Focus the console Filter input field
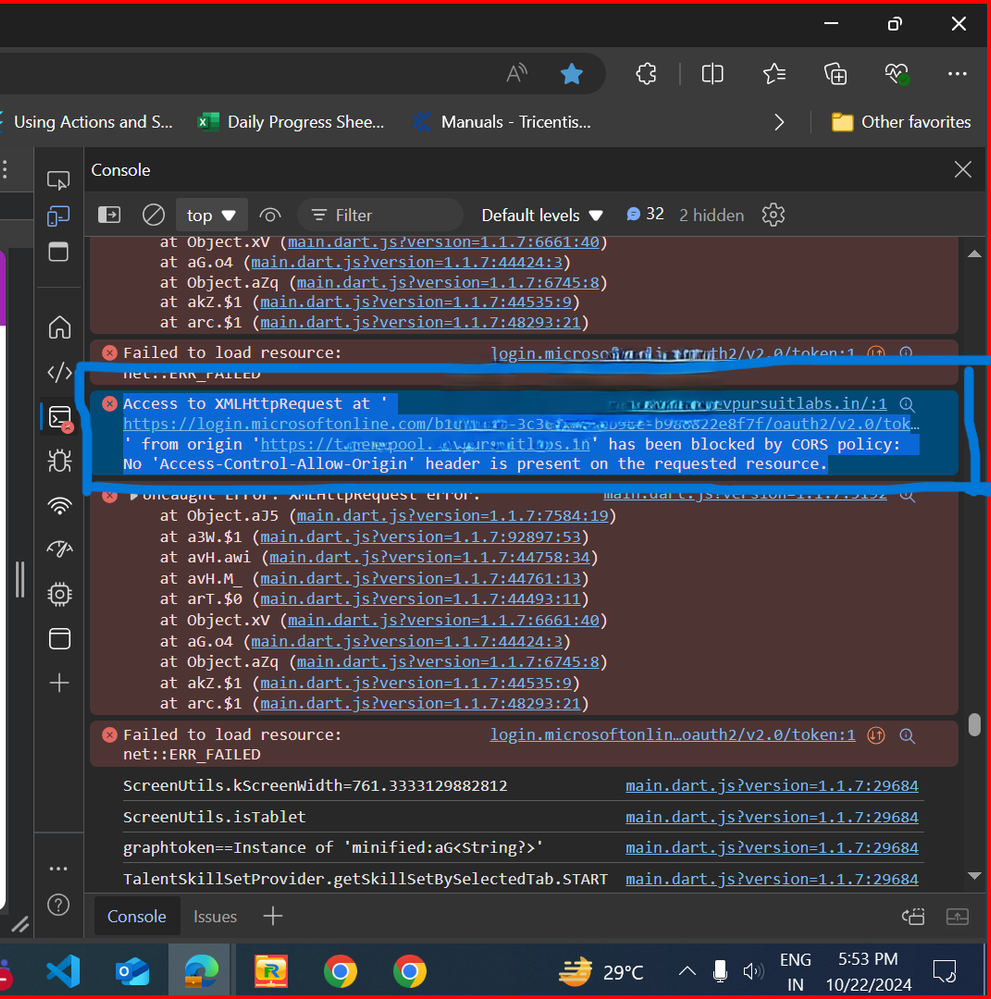991x999 pixels. pyautogui.click(x=380, y=215)
